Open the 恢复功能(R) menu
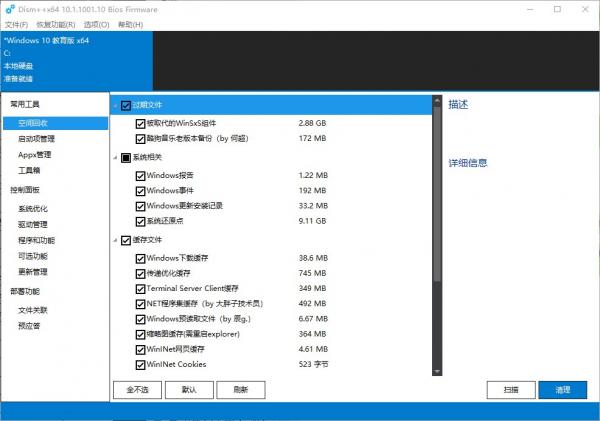Image resolution: width=600 pixels, height=421 pixels. 56,25
